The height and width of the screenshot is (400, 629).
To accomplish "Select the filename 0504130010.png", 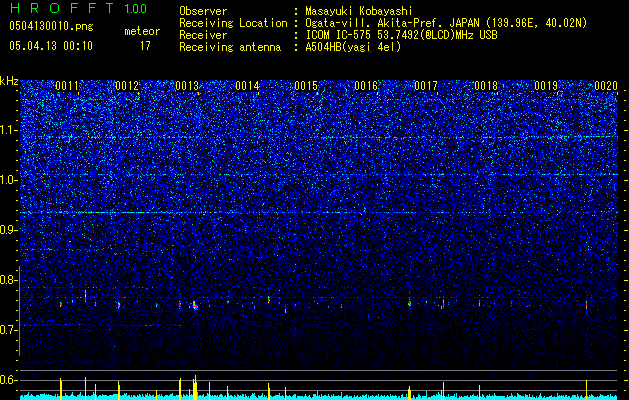I will tap(51, 26).
